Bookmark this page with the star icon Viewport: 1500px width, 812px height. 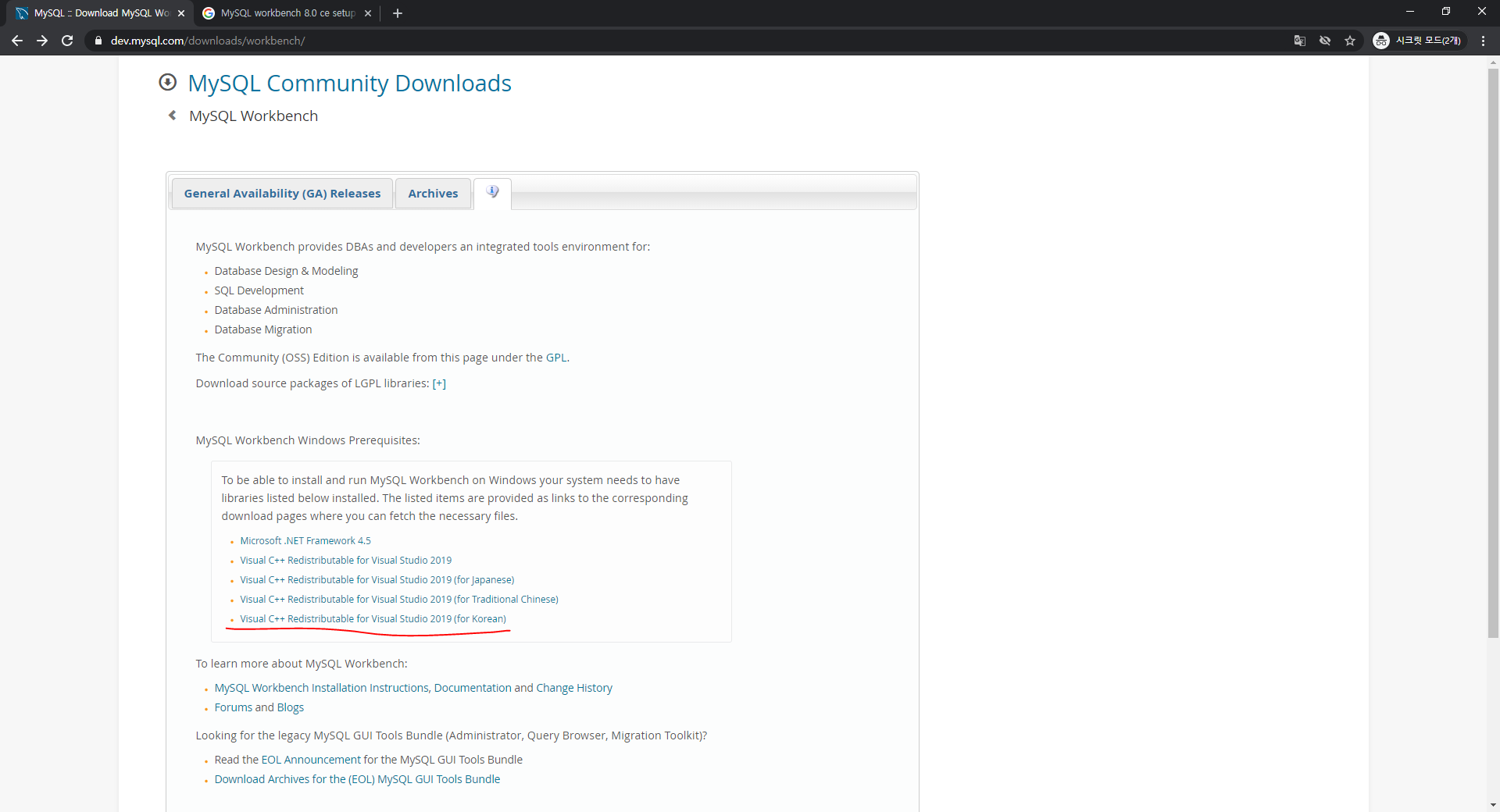(x=1350, y=41)
